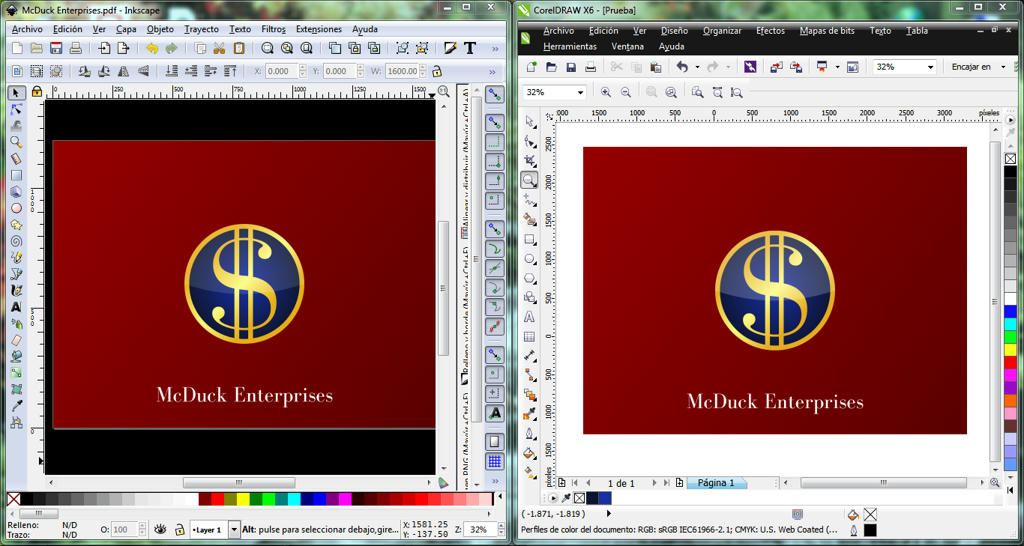Select the Página 1 tab in CorelDRAW

pos(716,483)
